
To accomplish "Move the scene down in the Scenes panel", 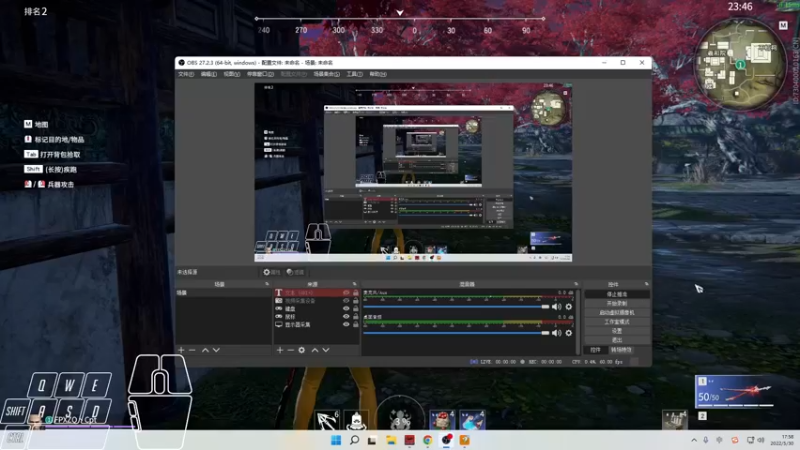I will pyautogui.click(x=216, y=350).
